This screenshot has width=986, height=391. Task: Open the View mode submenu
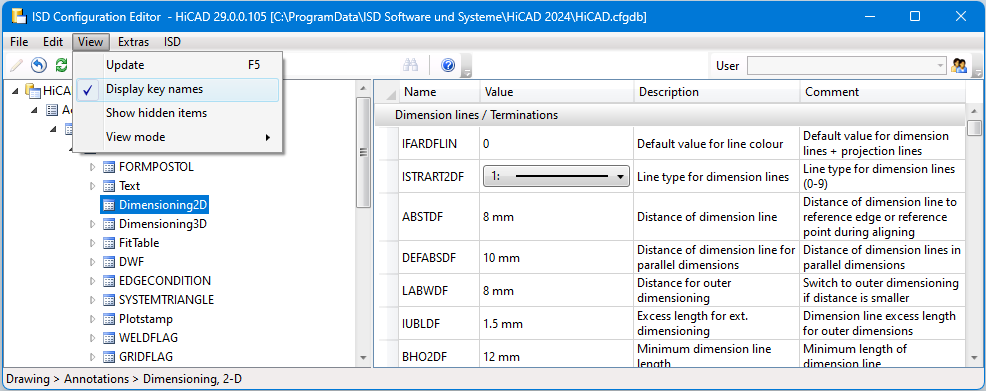click(x=177, y=137)
